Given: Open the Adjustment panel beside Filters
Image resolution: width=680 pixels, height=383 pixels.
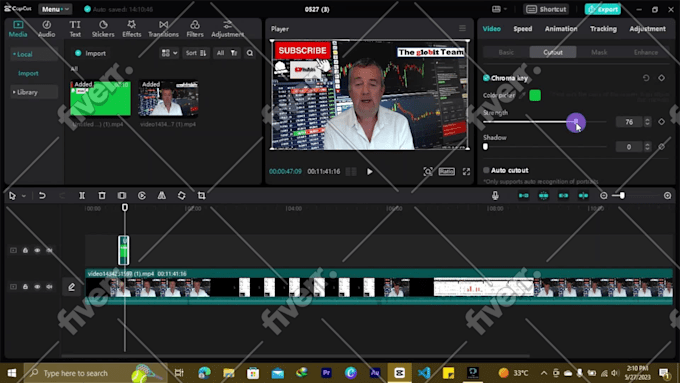Looking at the screenshot, I should coord(227,29).
